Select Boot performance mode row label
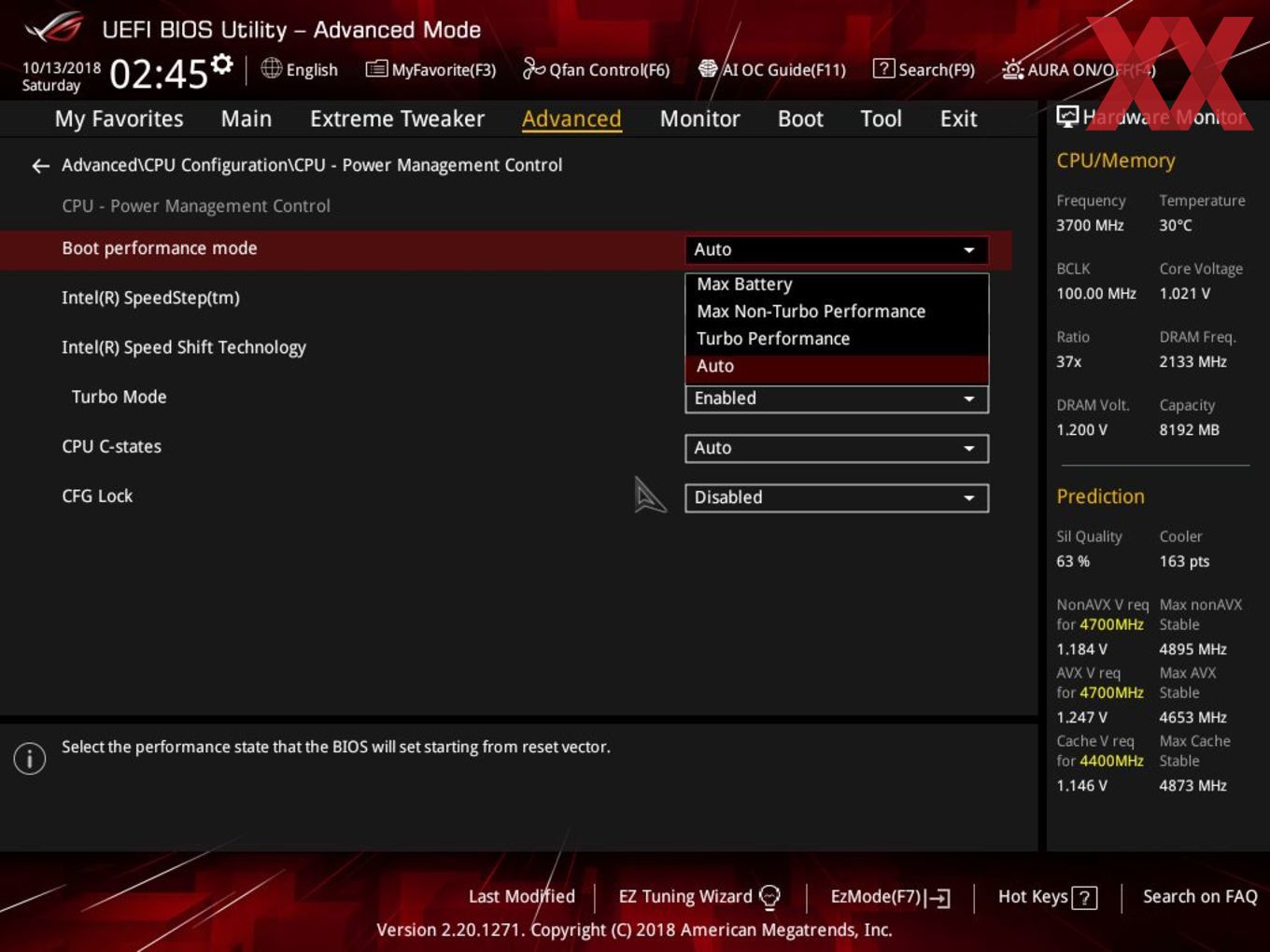The image size is (1270, 952). tap(160, 248)
